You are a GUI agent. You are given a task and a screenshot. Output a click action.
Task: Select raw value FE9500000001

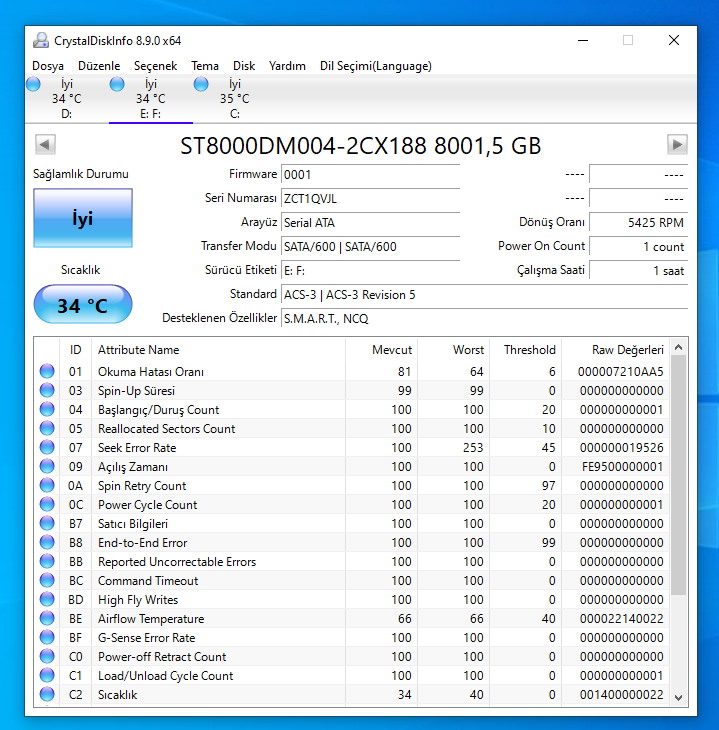click(x=622, y=466)
